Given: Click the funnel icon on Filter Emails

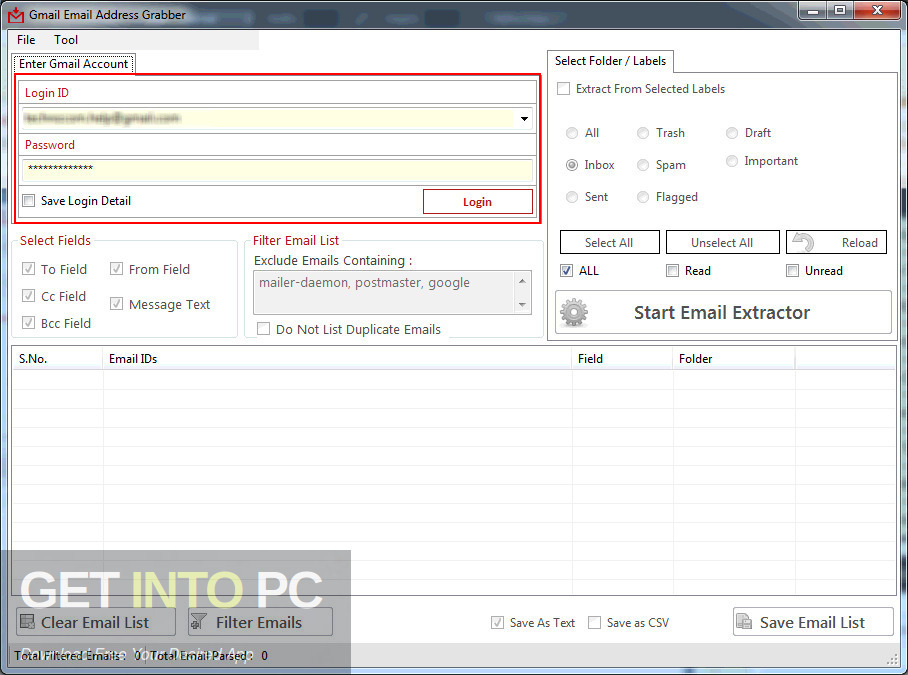Looking at the screenshot, I should pyautogui.click(x=198, y=622).
